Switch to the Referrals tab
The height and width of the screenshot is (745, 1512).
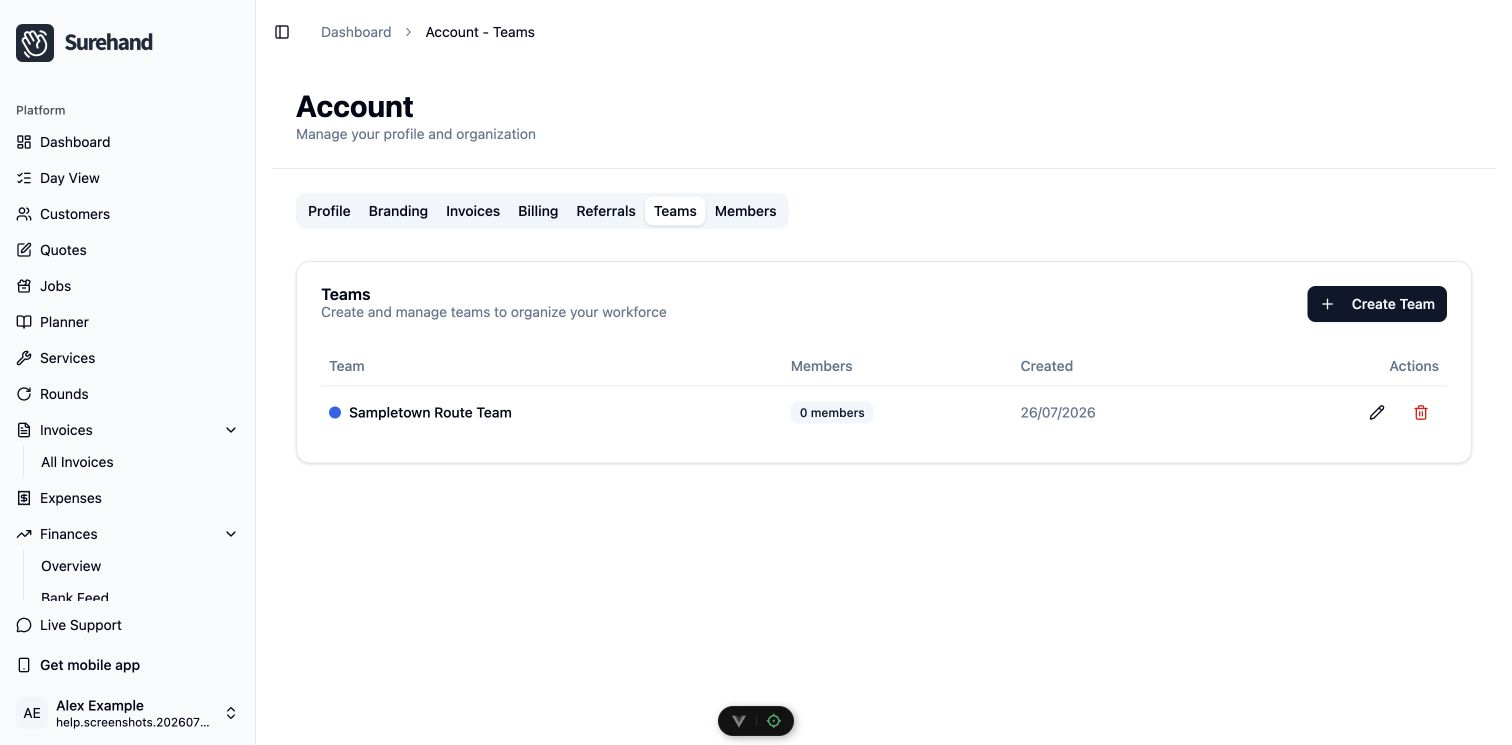click(606, 211)
